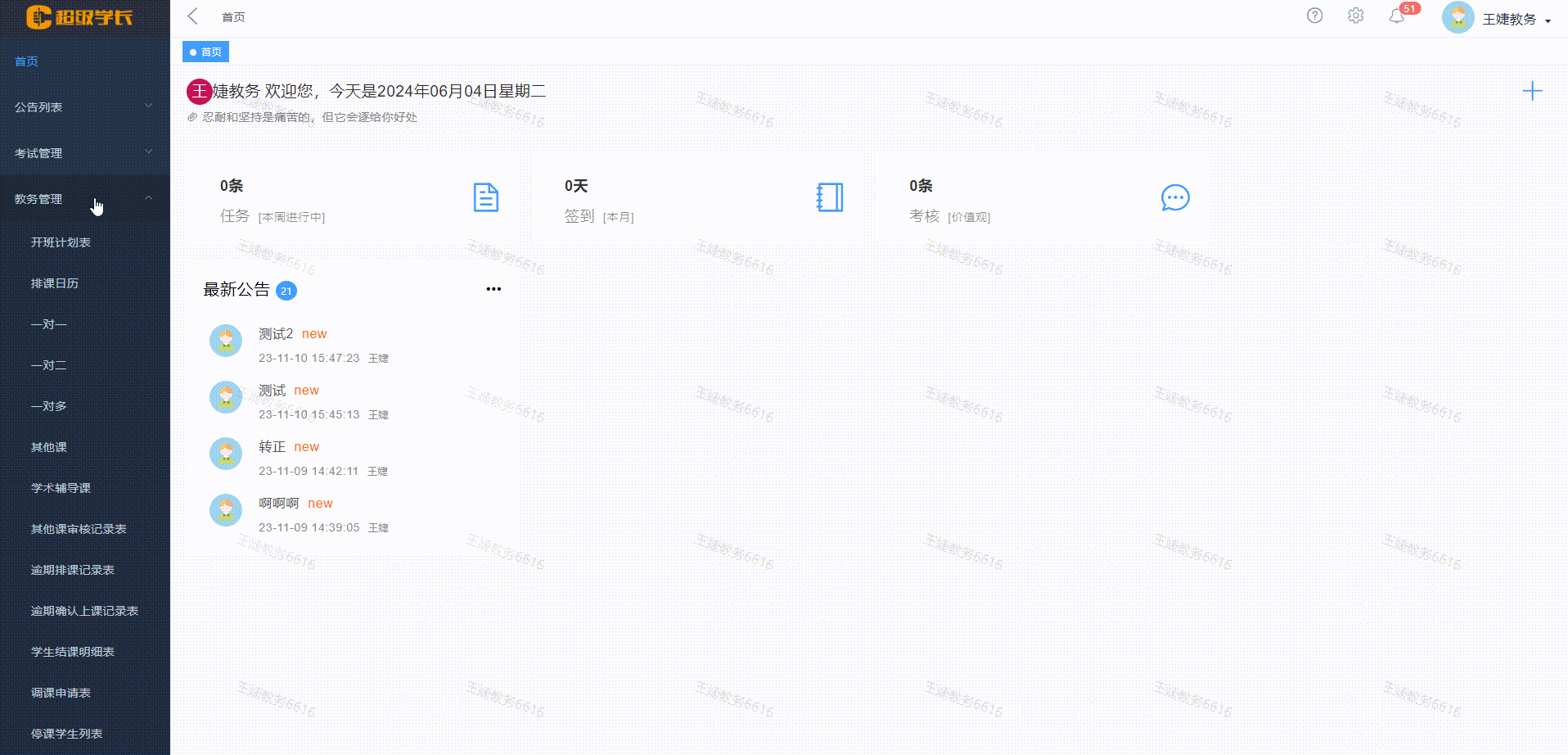Open the more options menu on 最新公告
1568x755 pixels.
pos(493,288)
